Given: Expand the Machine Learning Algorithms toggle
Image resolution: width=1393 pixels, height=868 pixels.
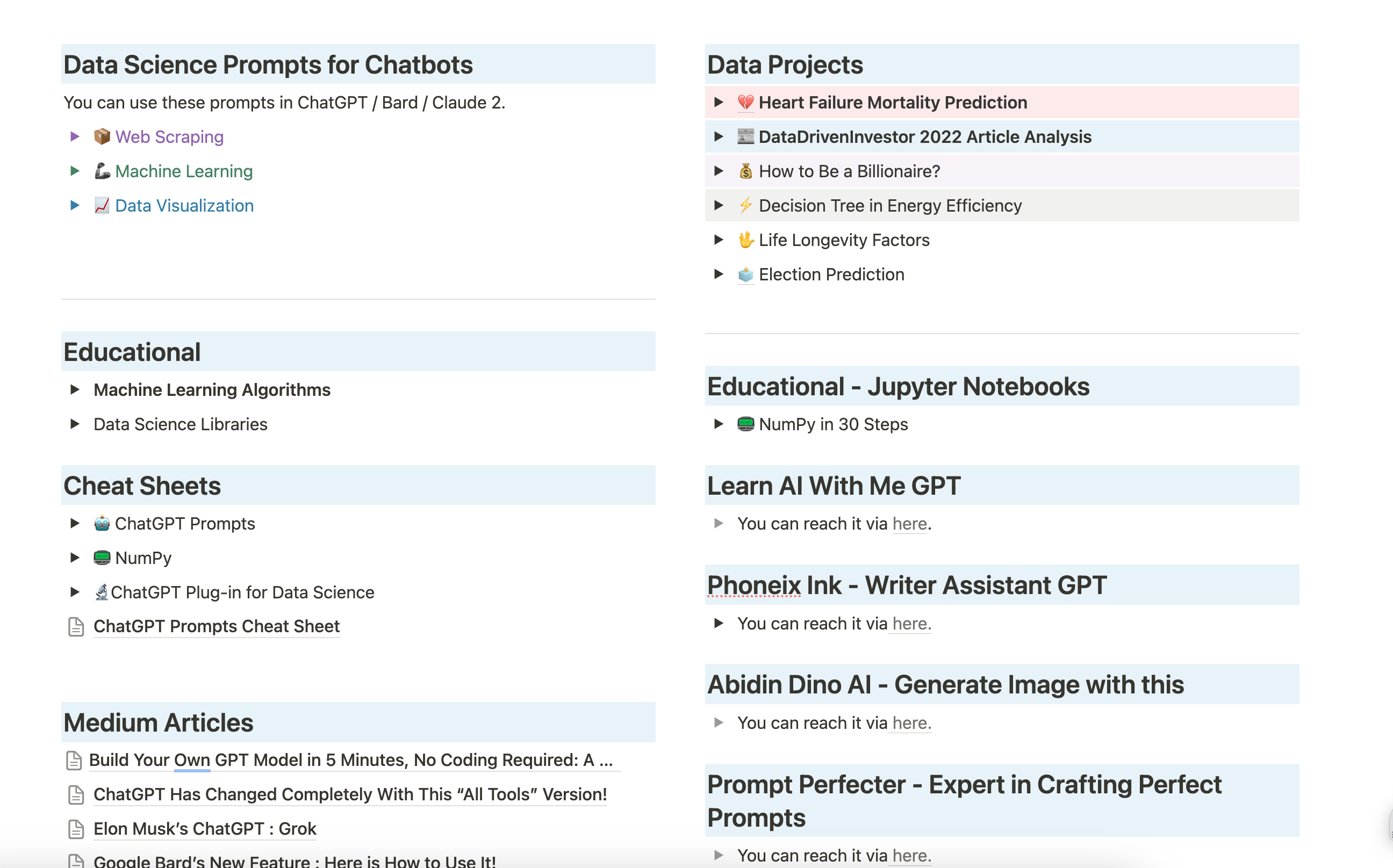Looking at the screenshot, I should coord(75,389).
